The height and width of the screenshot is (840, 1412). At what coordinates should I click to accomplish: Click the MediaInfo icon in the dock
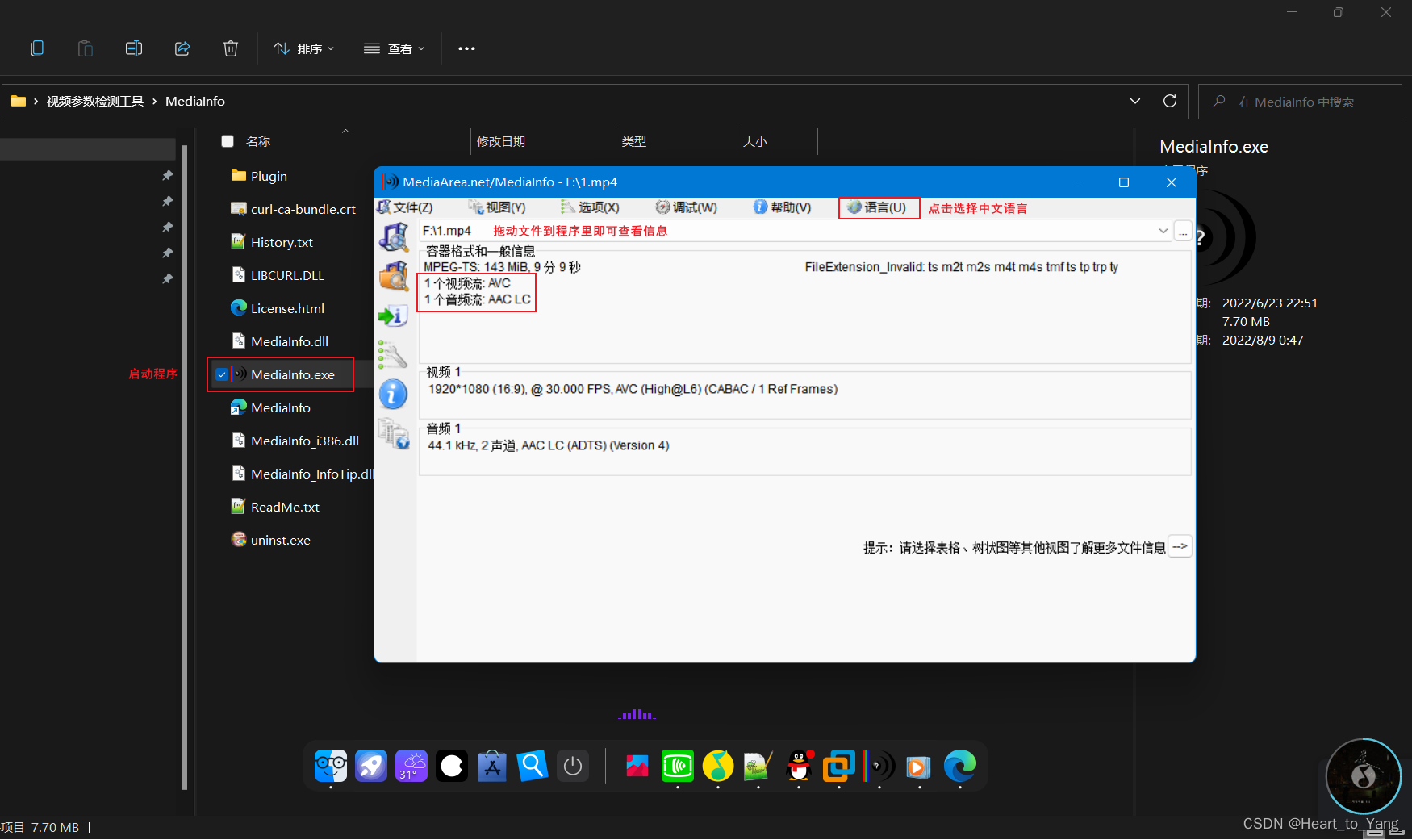(879, 766)
